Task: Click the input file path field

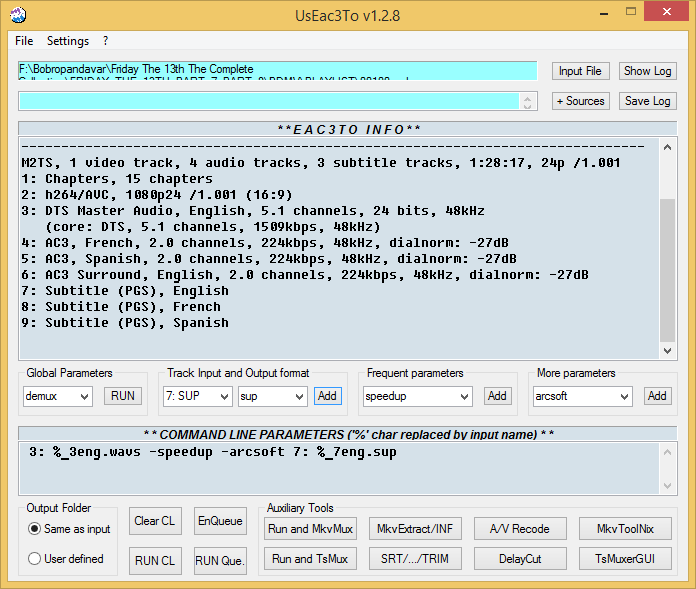Action: click(x=278, y=71)
